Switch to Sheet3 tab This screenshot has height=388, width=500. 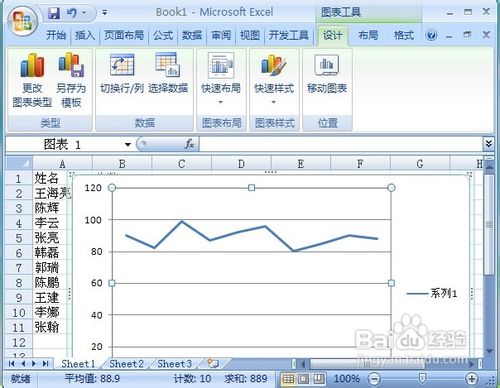pyautogui.click(x=175, y=364)
